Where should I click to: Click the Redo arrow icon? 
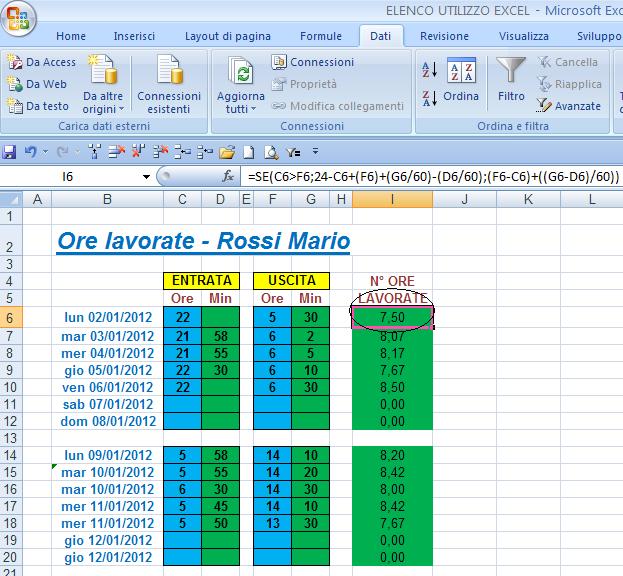[x=62, y=152]
